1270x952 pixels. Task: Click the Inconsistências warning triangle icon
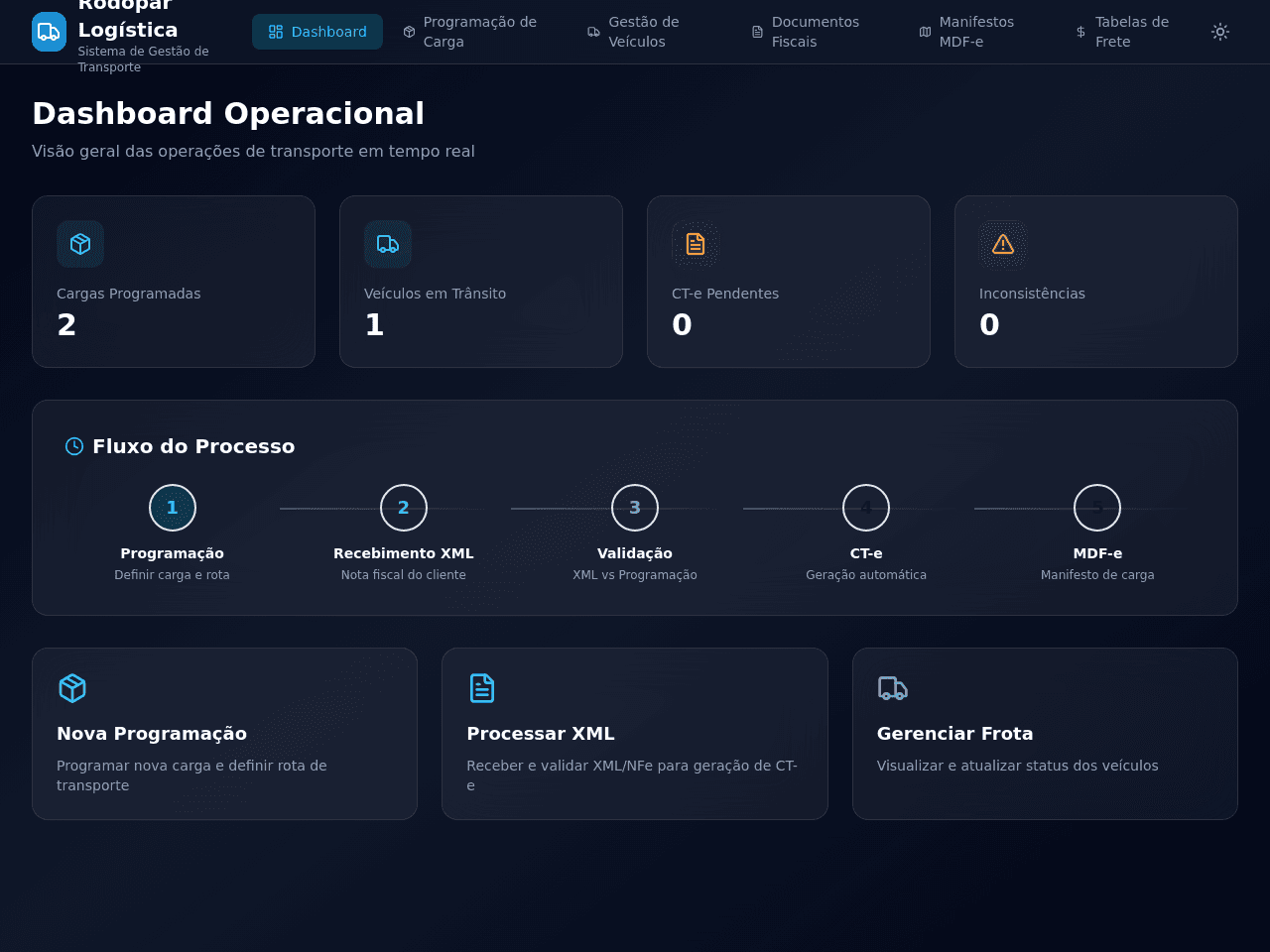coord(1003,244)
